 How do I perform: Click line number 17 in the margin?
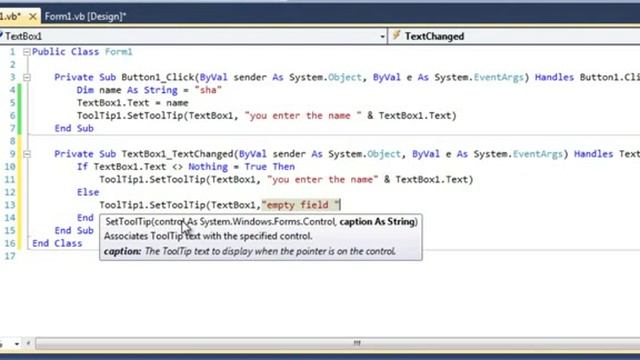coord(10,256)
